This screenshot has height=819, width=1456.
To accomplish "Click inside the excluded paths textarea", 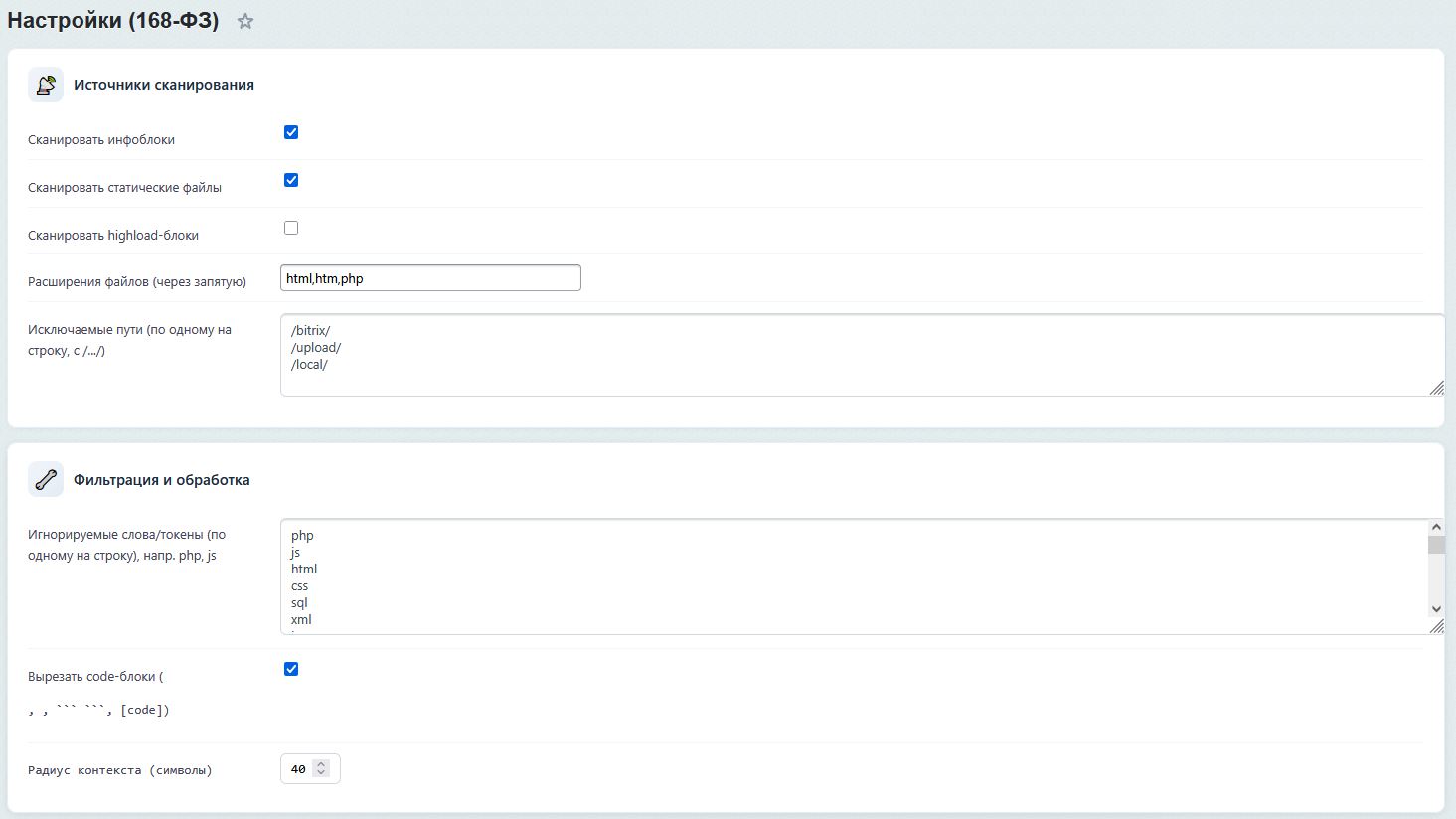I will tap(855, 355).
